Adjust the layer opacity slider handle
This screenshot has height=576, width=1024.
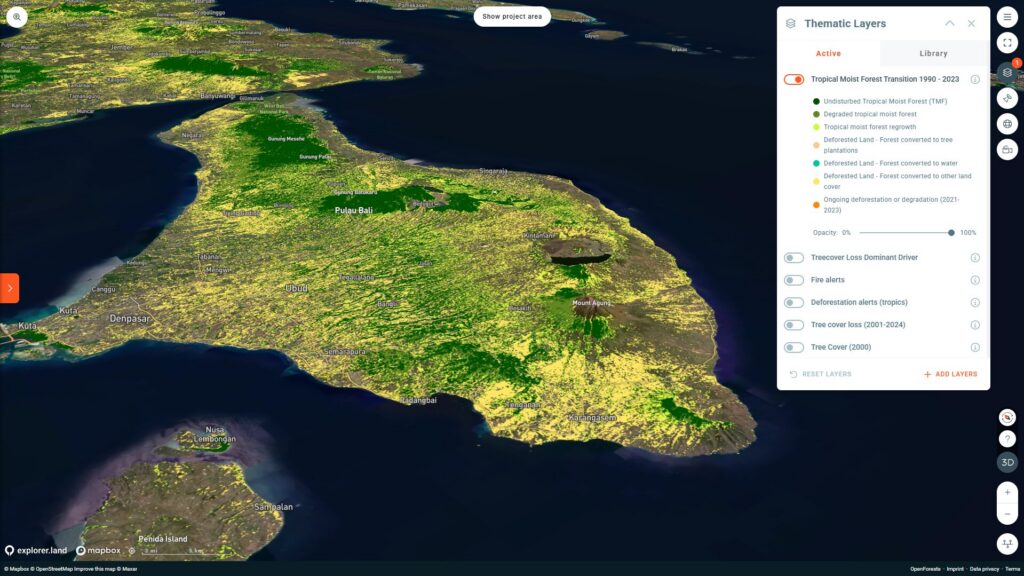951,232
